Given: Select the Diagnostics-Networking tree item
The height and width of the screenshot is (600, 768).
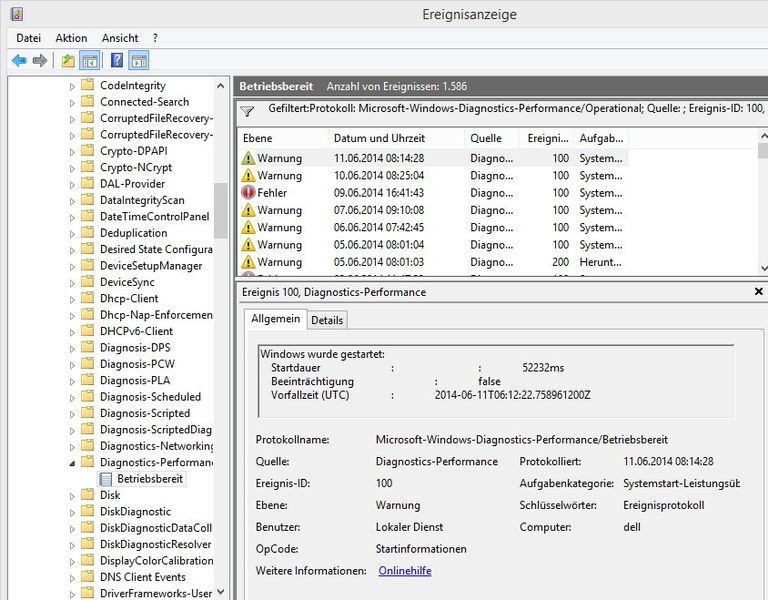Looking at the screenshot, I should click(x=156, y=446).
